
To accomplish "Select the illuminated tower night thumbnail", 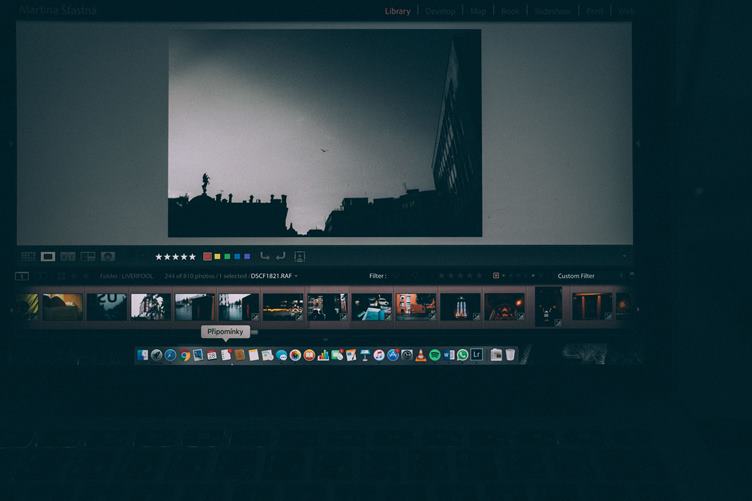I will (x=460, y=307).
